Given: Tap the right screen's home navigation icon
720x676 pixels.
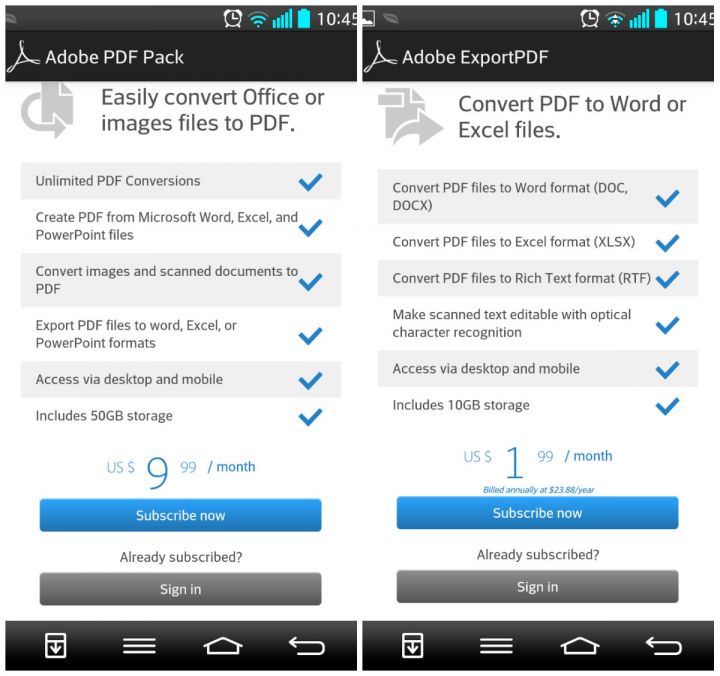Looking at the screenshot, I should 580,646.
